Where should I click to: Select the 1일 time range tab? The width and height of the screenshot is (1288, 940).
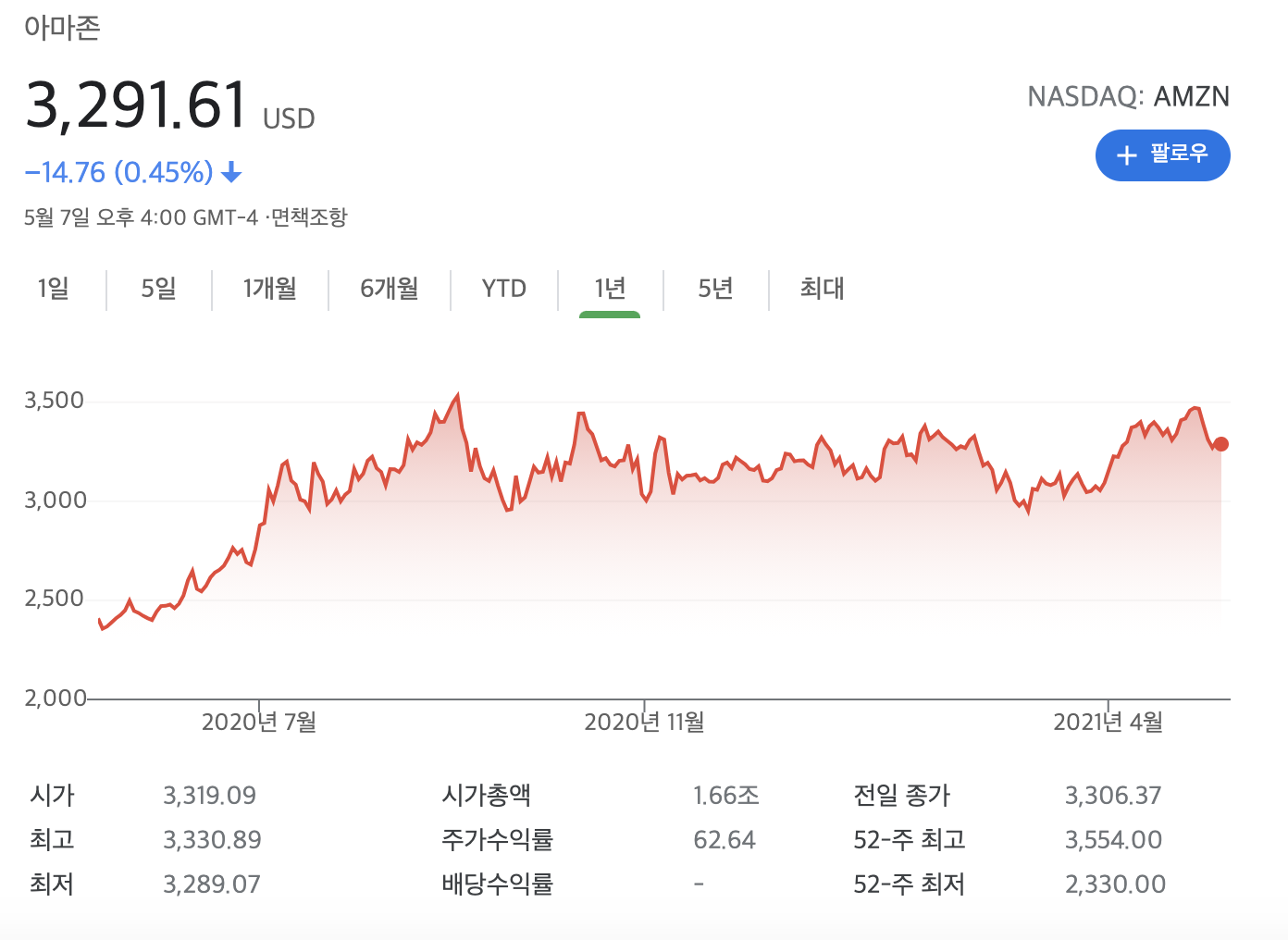point(54,289)
